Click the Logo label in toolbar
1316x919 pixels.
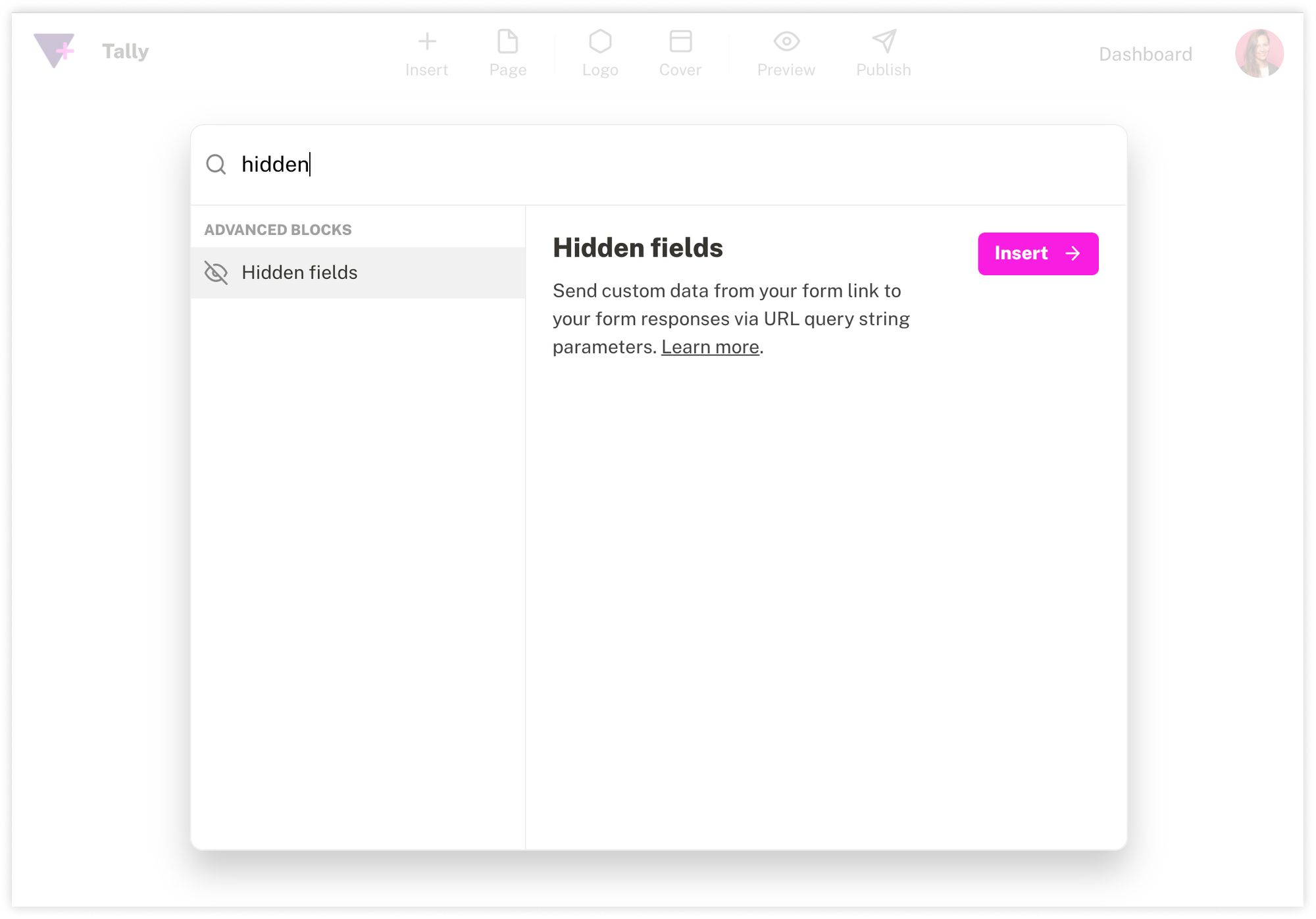[x=600, y=70]
